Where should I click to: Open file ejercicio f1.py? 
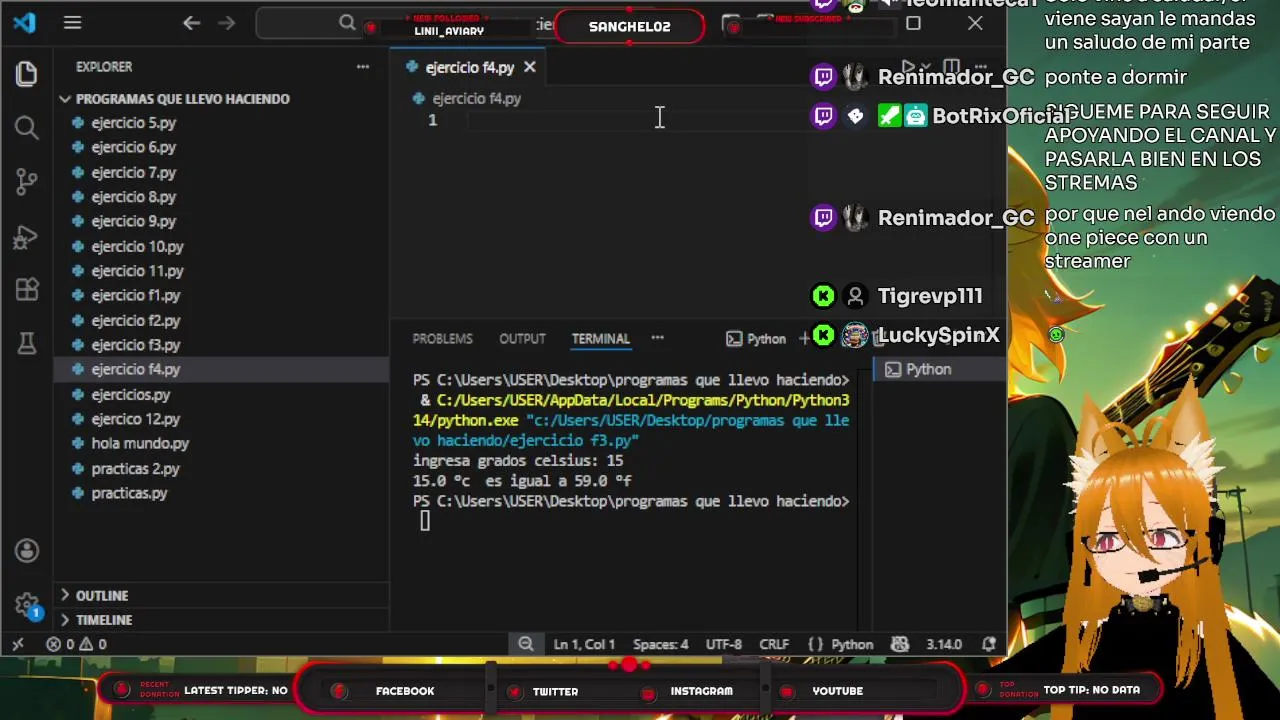[x=135, y=295]
